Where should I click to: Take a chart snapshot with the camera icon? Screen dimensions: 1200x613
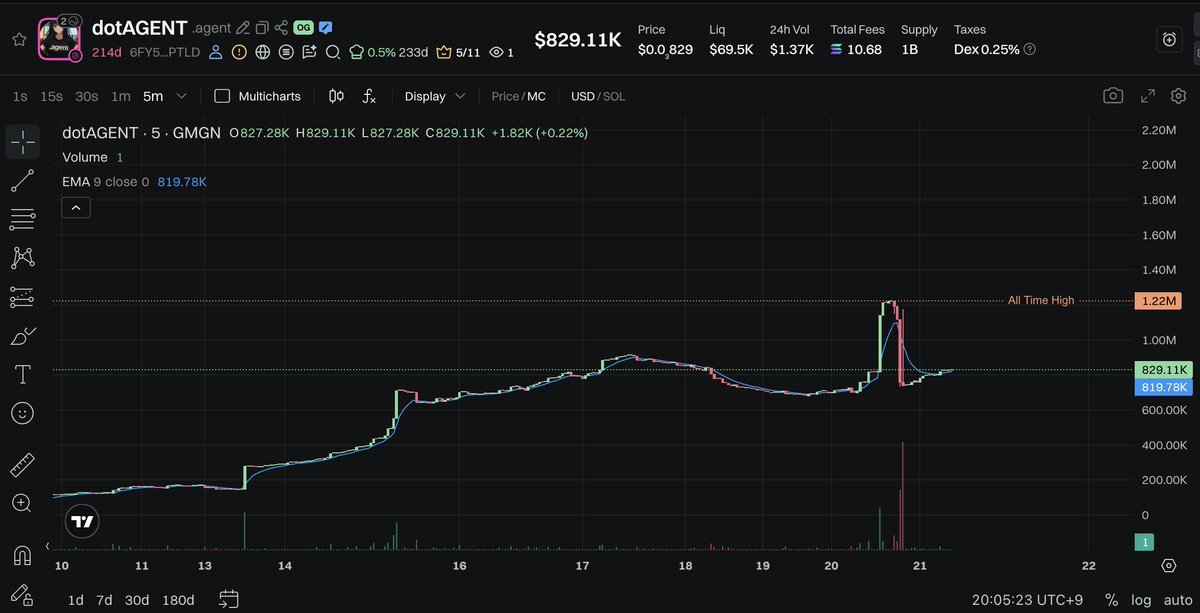coord(1112,96)
